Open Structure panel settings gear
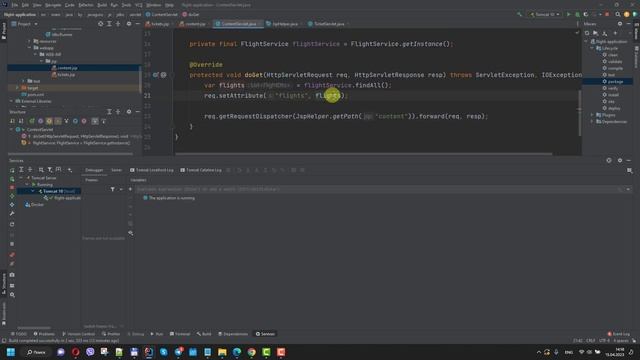Image resolution: width=640 pixels, height=360 pixels. click(129, 112)
